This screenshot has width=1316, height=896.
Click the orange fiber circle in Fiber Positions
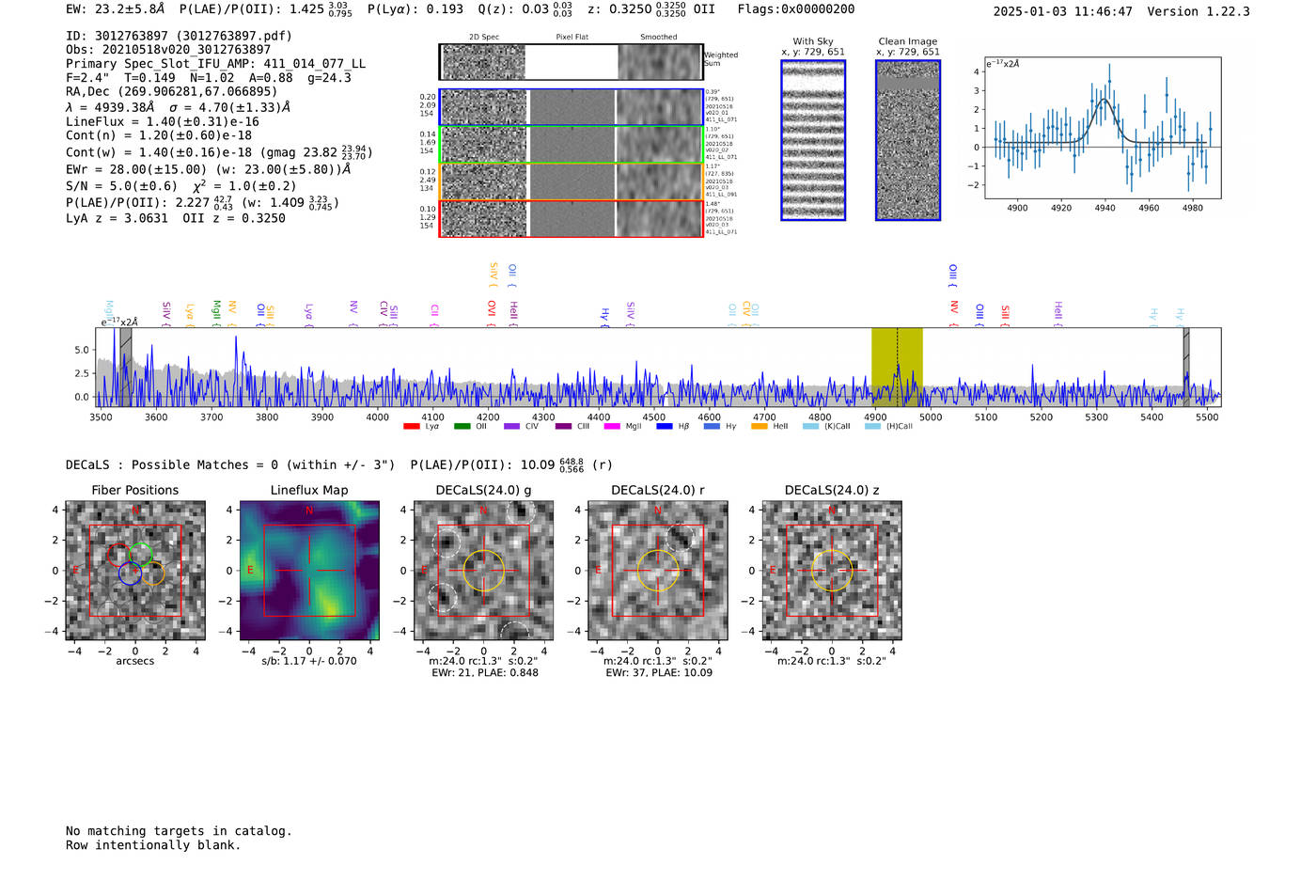pos(152,574)
